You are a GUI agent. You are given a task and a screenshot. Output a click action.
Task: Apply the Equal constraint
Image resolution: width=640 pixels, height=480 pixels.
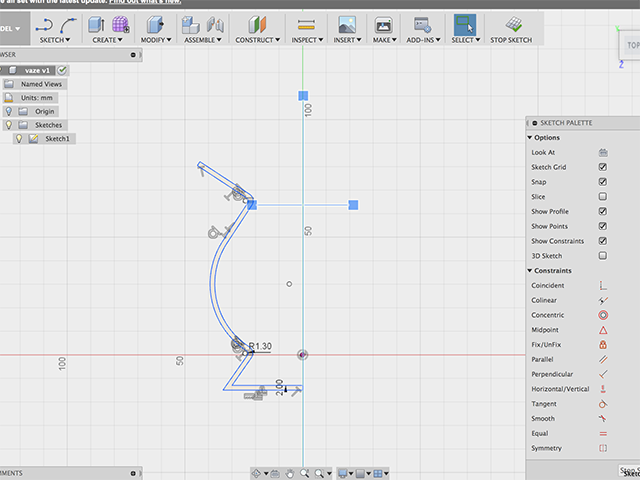pyautogui.click(x=603, y=433)
